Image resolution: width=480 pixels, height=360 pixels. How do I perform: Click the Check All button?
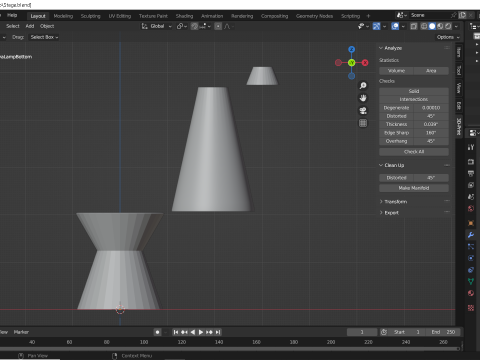(414, 152)
